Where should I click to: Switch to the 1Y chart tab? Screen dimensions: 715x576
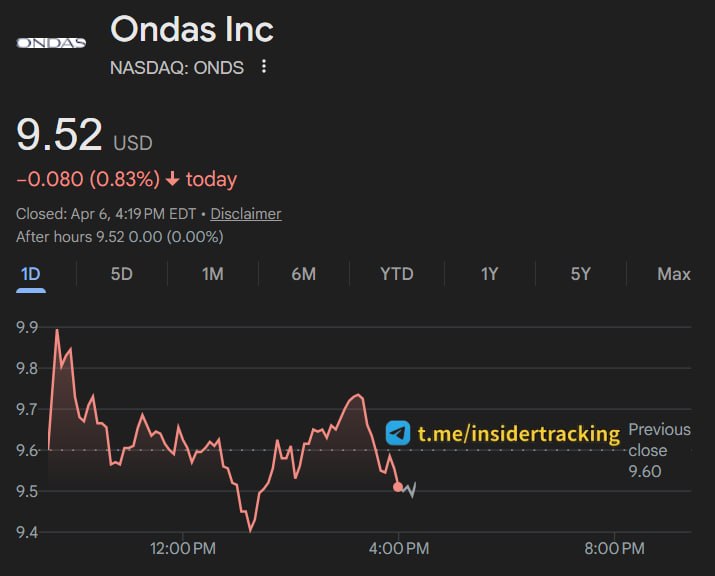[x=489, y=274]
